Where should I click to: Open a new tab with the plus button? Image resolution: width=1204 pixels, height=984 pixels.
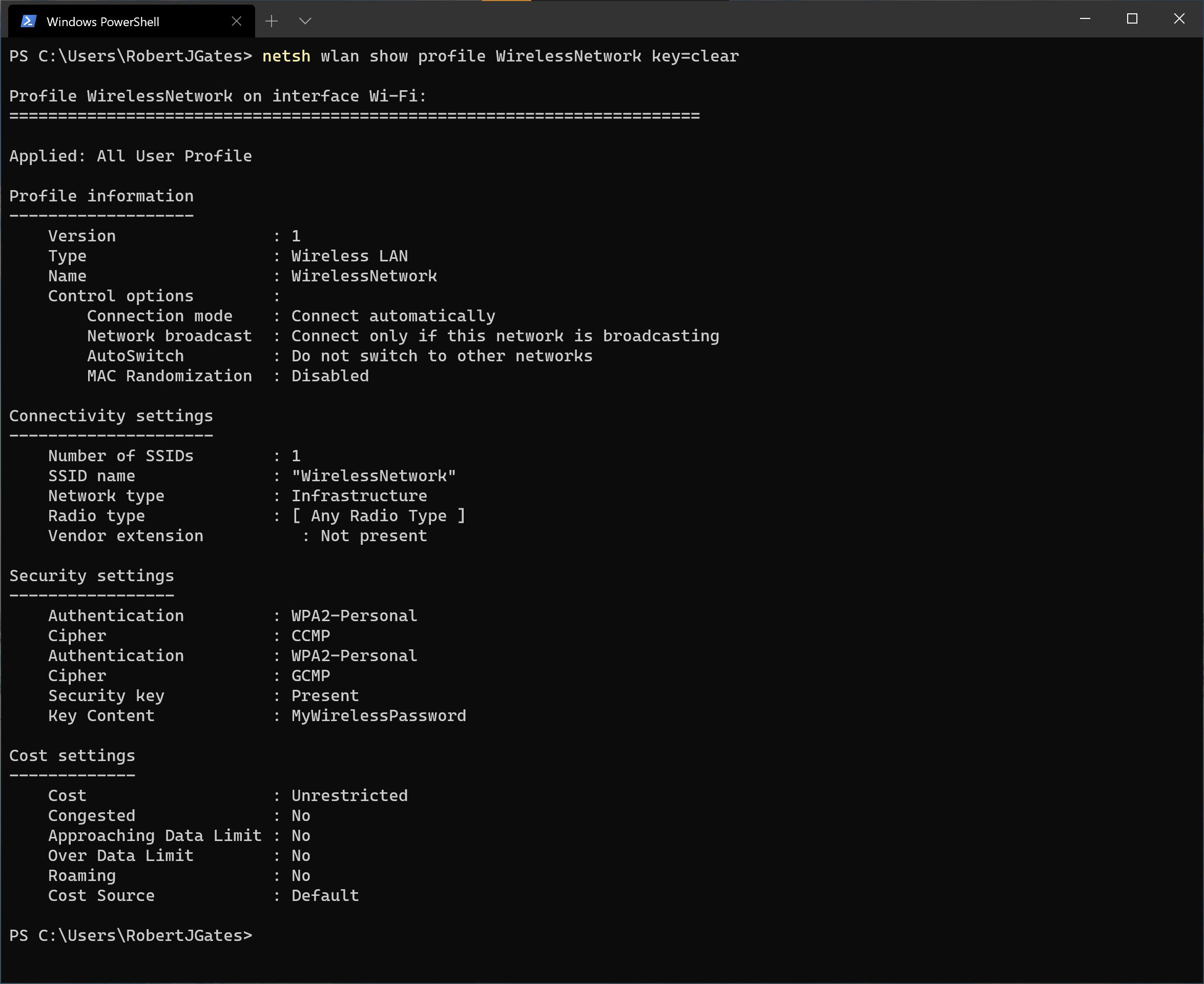272,22
